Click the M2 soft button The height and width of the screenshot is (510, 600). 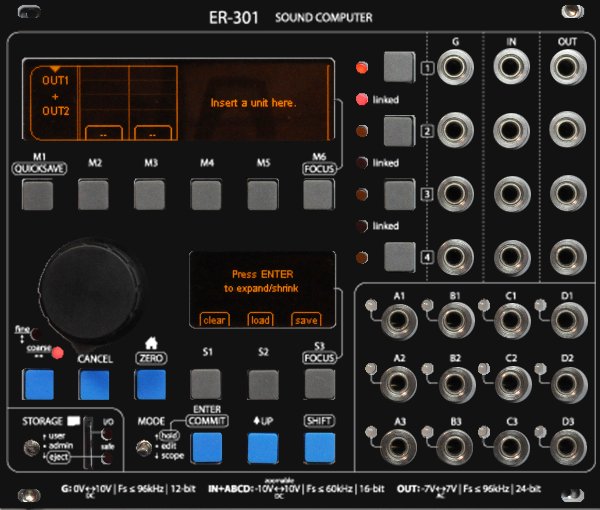(93, 195)
